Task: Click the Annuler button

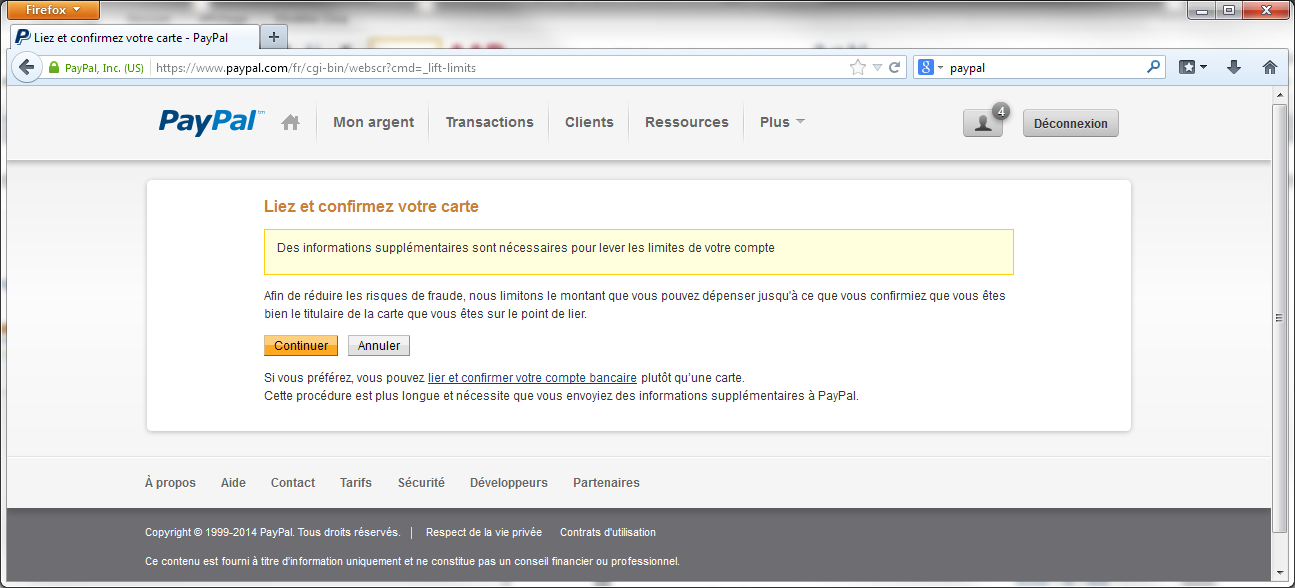Action: pyautogui.click(x=379, y=346)
